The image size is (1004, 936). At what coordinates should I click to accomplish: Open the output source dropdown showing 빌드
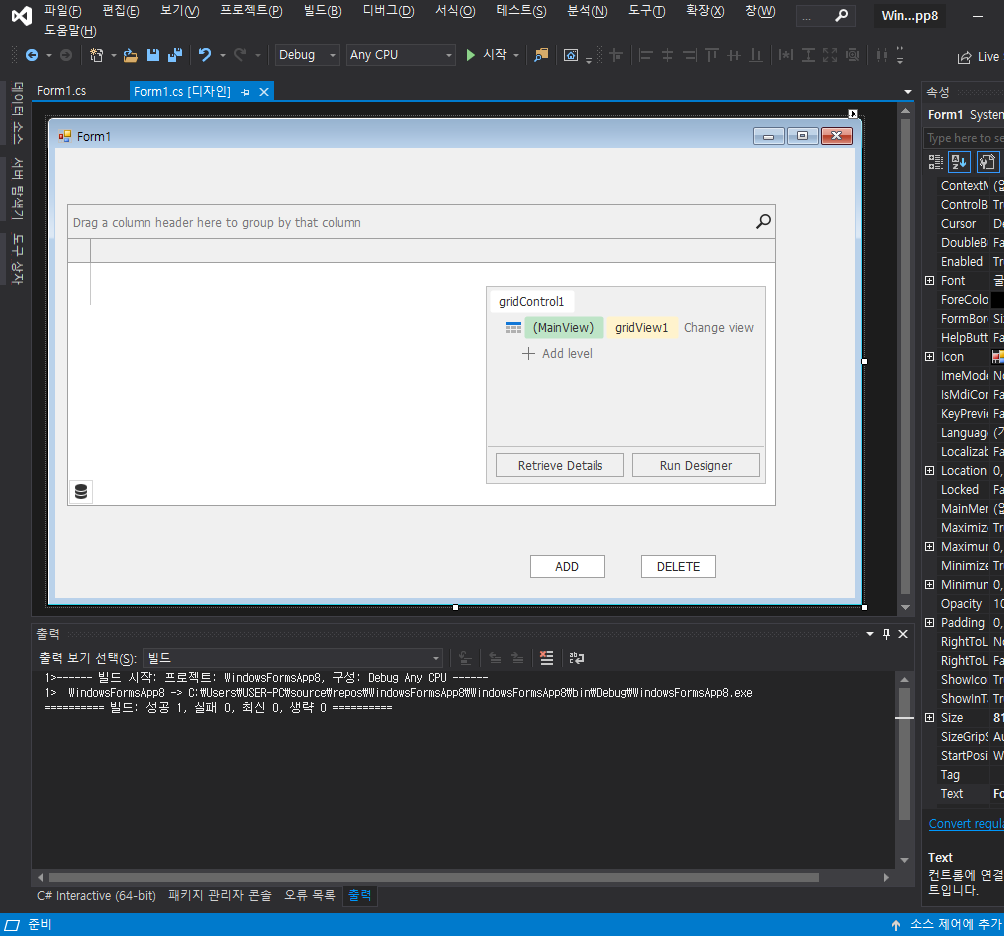[293, 658]
